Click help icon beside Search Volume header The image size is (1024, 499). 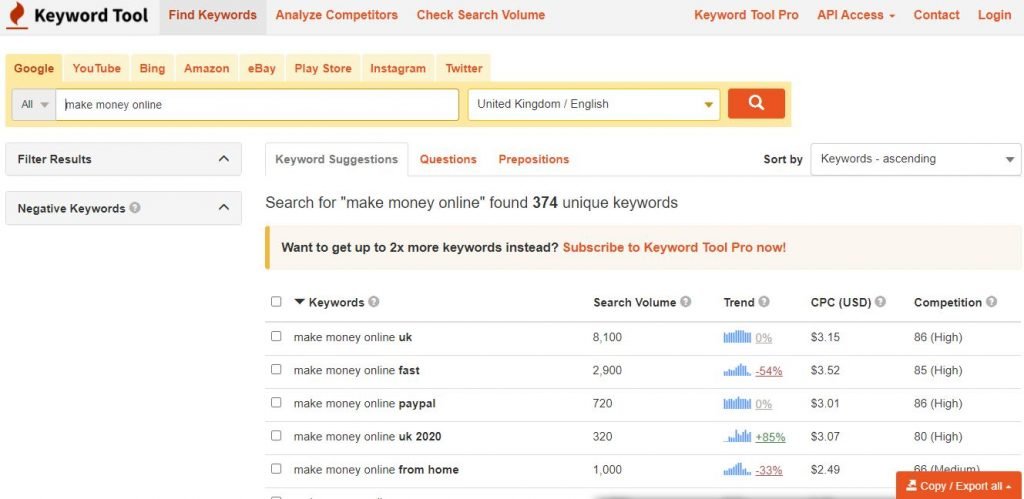(686, 302)
